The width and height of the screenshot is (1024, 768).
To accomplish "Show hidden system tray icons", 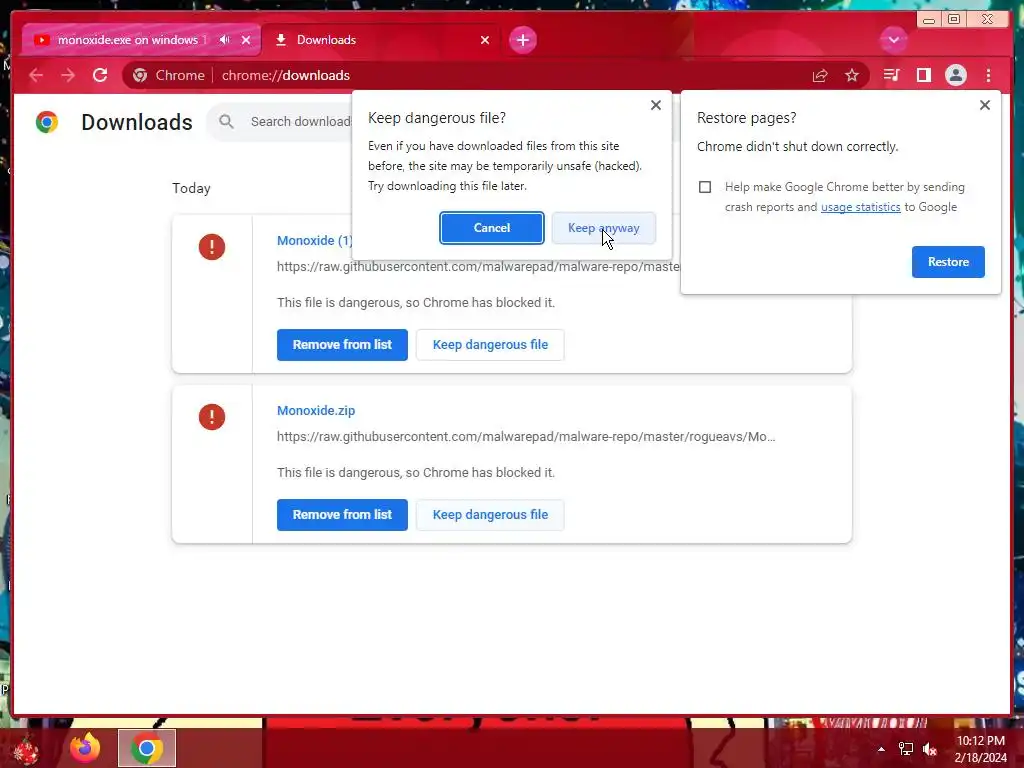I will (881, 749).
